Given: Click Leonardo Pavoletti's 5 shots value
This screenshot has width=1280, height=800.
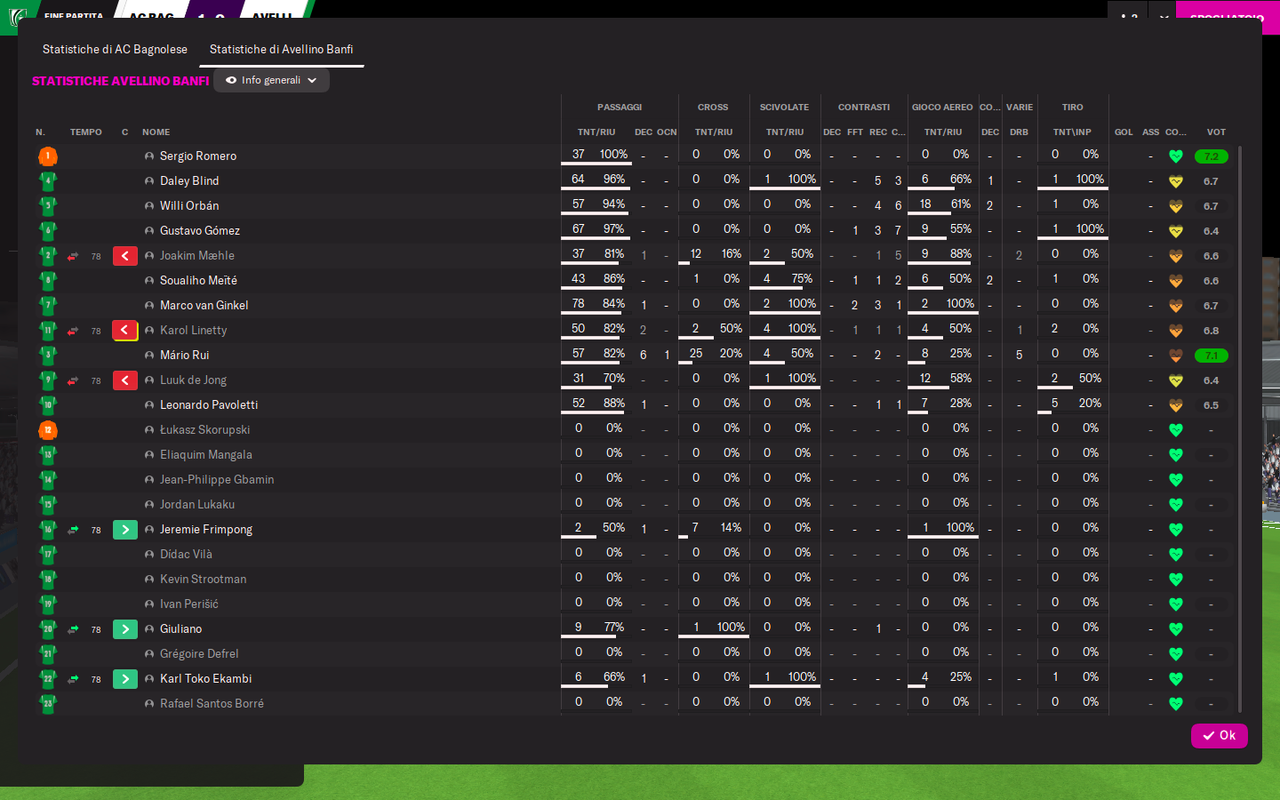Looking at the screenshot, I should pyautogui.click(x=1055, y=403).
